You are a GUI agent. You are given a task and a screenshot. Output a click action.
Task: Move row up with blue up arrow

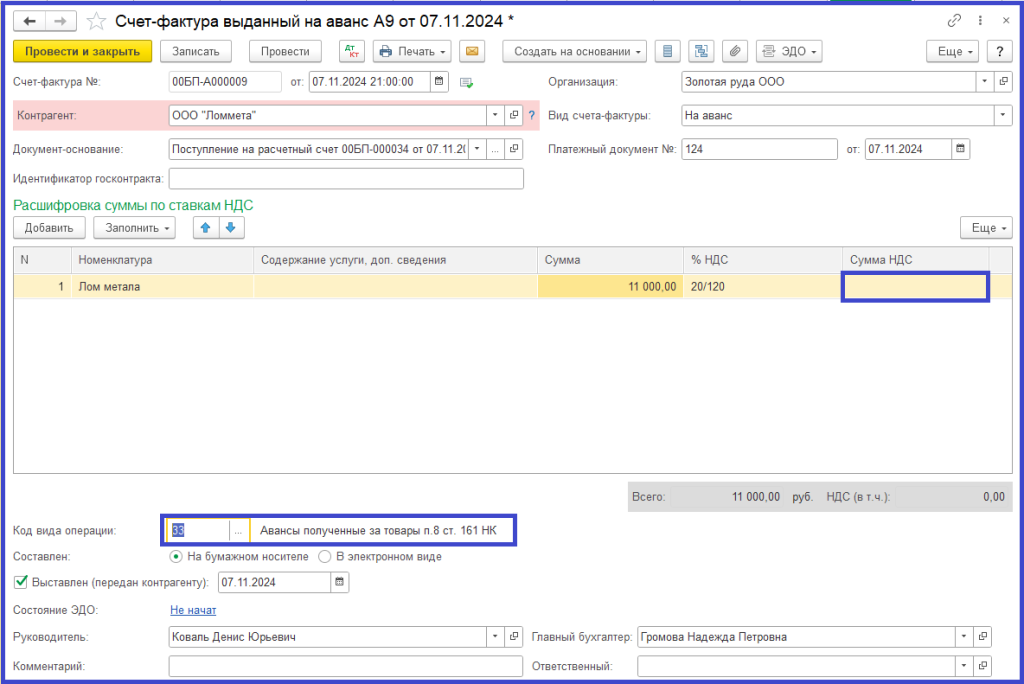coord(205,228)
